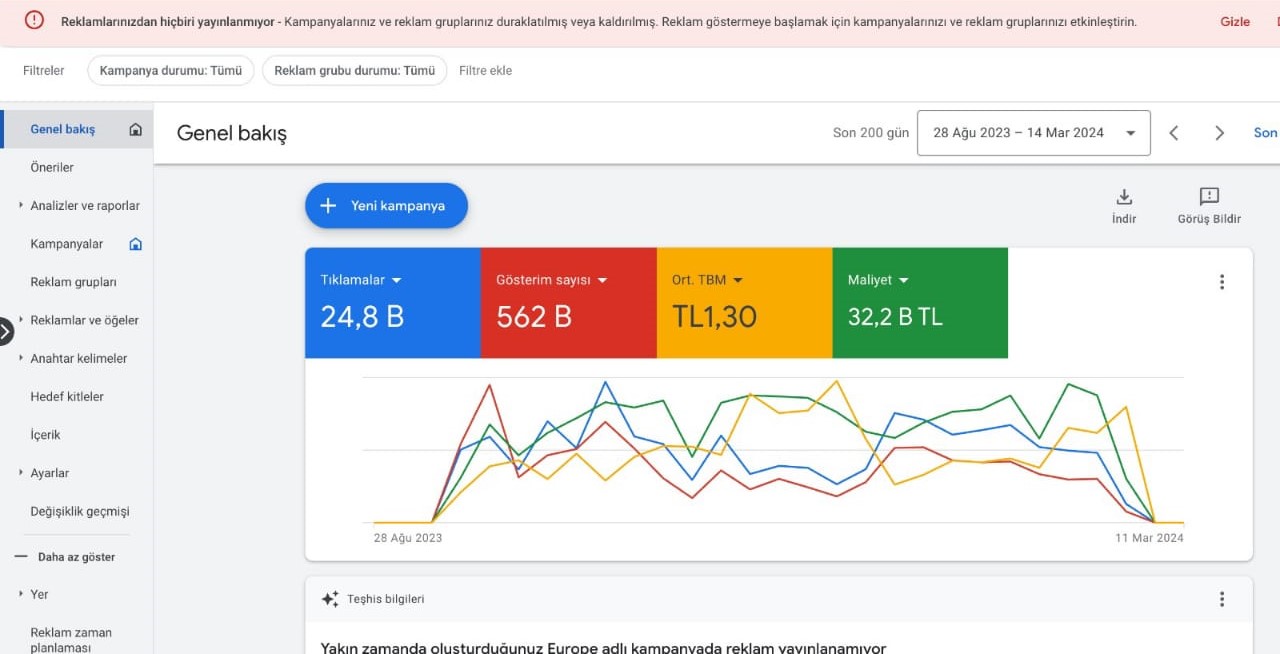
Task: Go to next date range arrow
Action: pyautogui.click(x=1219, y=133)
